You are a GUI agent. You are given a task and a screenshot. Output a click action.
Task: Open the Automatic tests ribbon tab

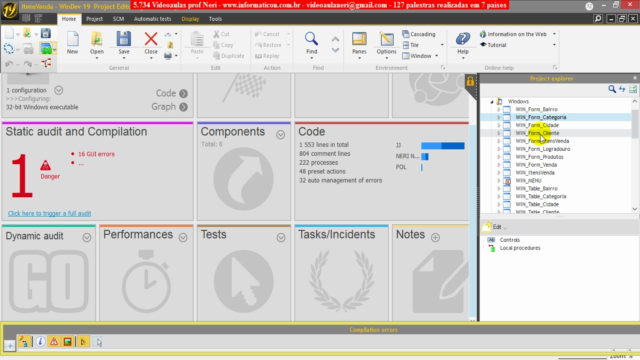coord(153,19)
